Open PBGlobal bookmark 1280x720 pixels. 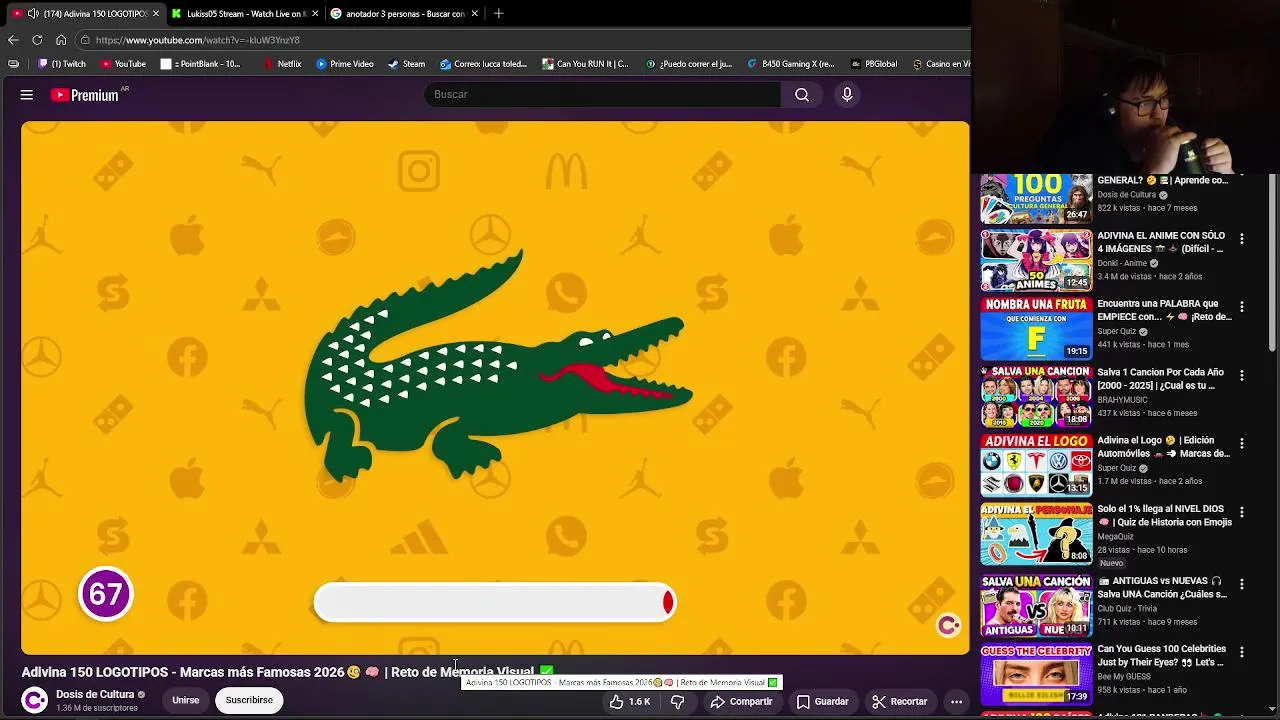[874, 64]
